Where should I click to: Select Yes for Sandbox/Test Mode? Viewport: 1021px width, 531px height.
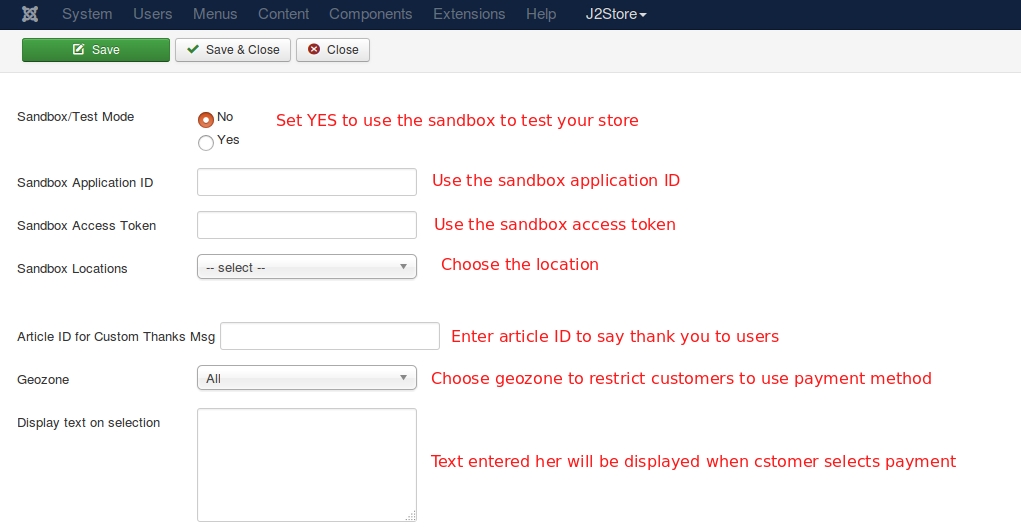coord(206,143)
